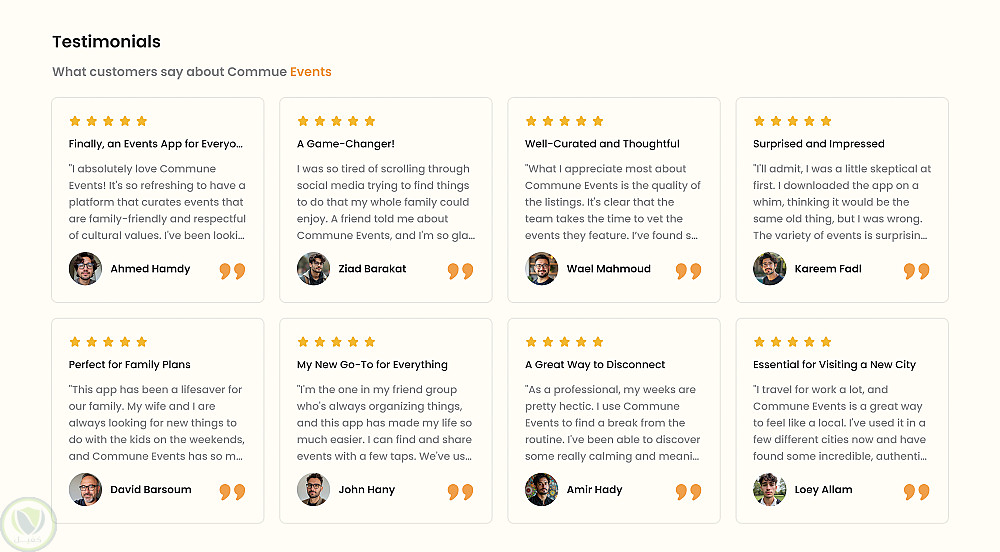Open 'A Game-Changer!' review title
This screenshot has width=1000, height=552.
point(346,144)
